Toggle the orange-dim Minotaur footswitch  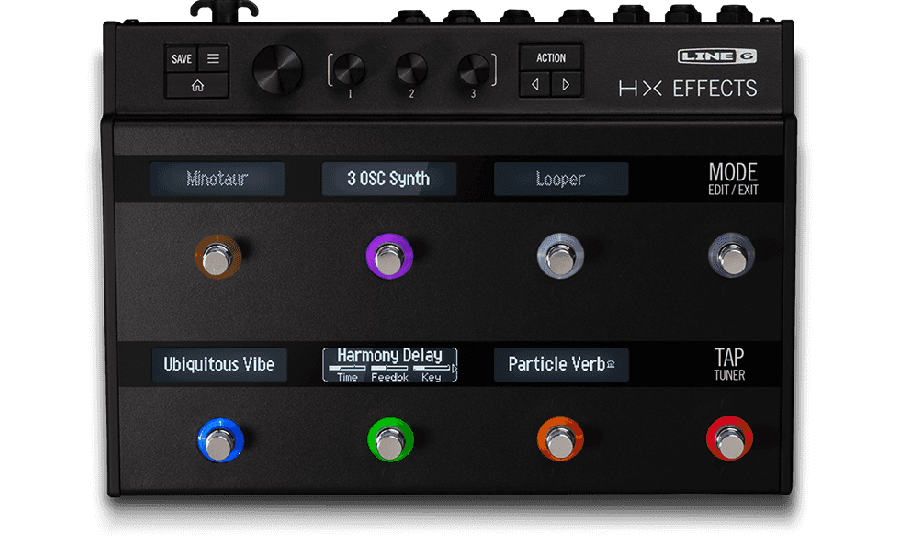pos(218,257)
